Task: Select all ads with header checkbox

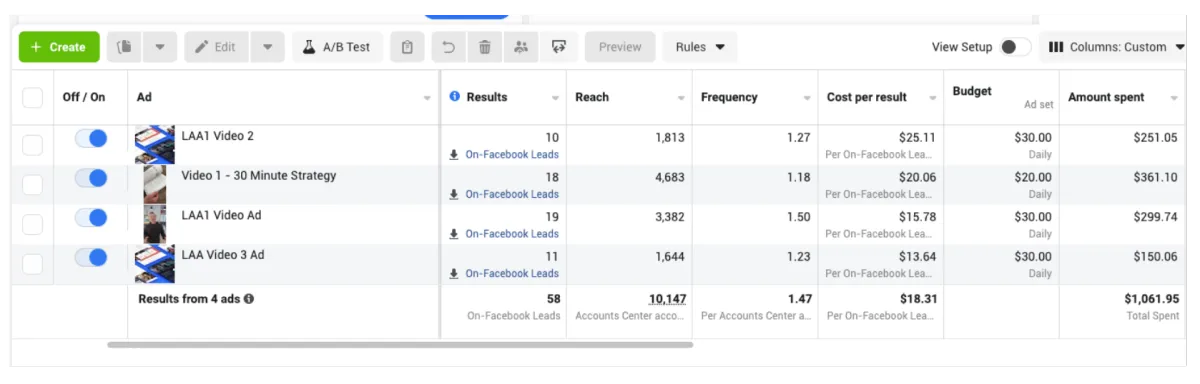Action: click(33, 97)
